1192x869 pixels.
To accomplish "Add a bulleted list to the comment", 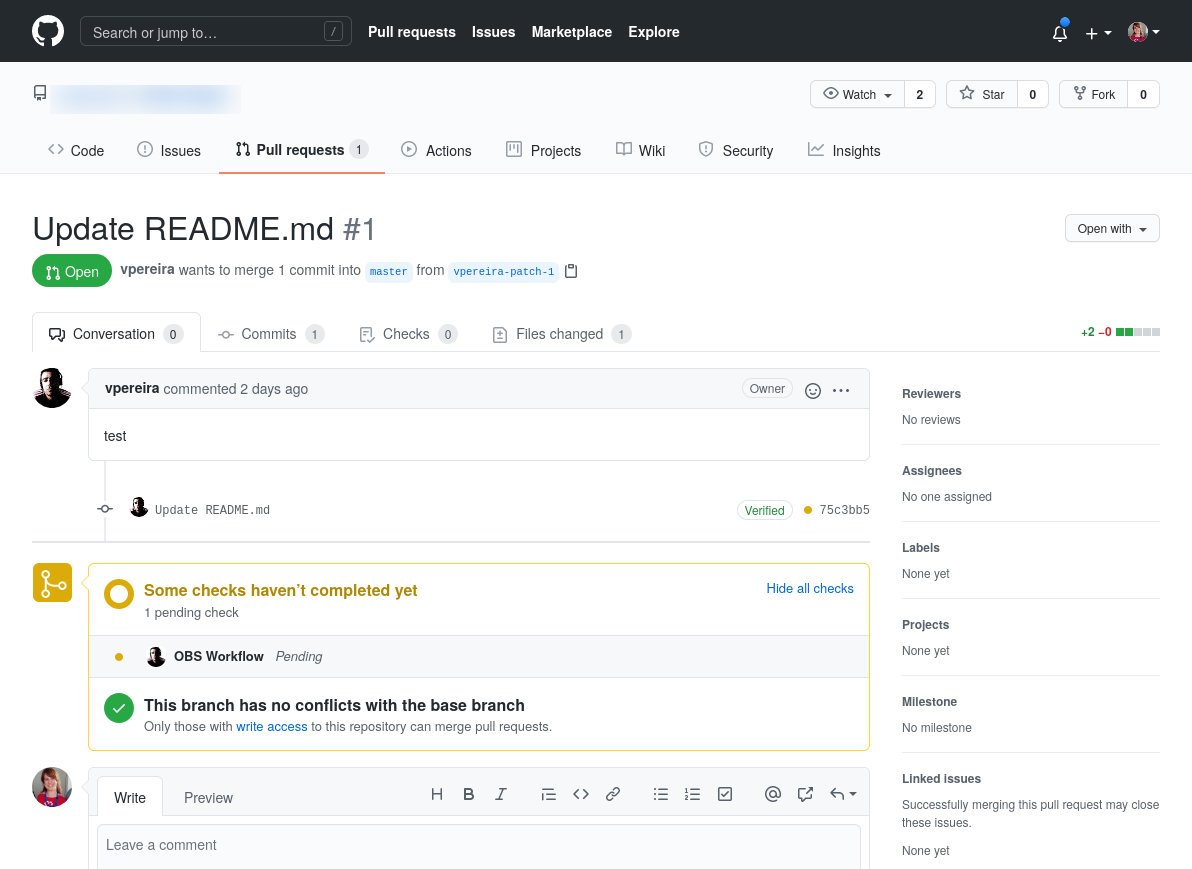I will [x=661, y=794].
